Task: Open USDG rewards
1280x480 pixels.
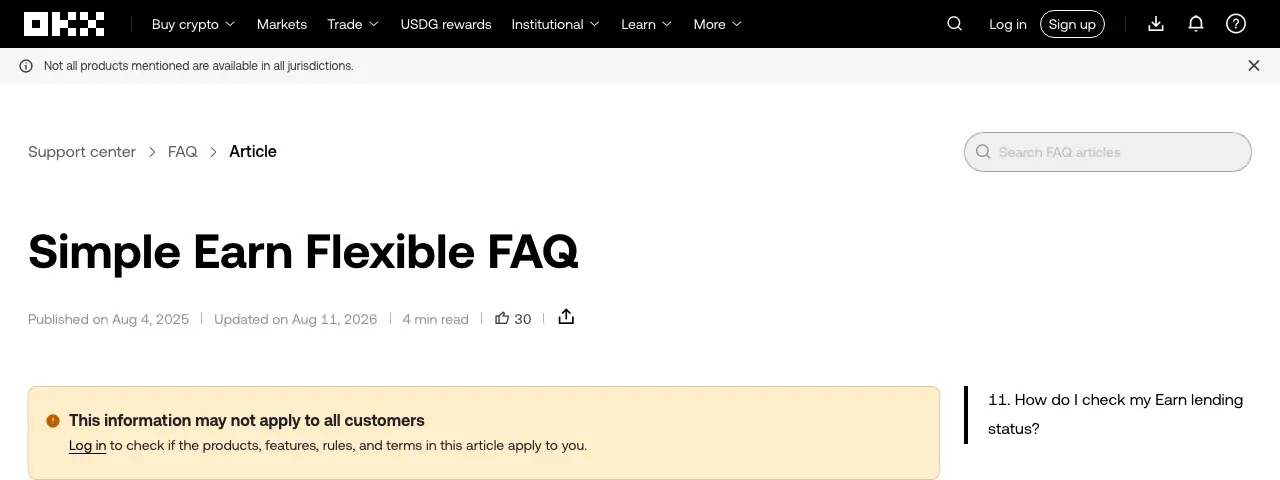Action: click(446, 24)
